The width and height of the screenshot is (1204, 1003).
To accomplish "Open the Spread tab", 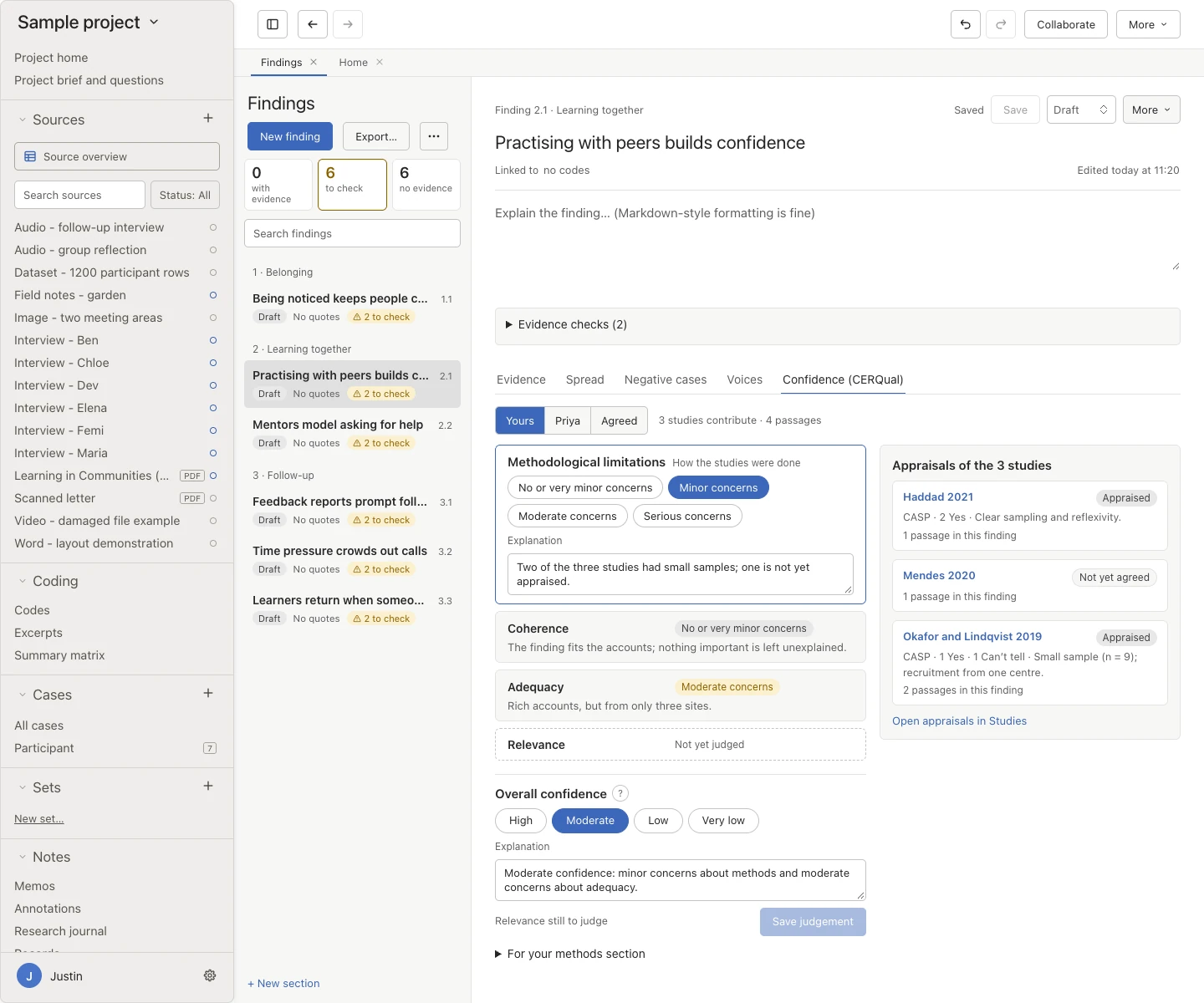I will [x=584, y=379].
